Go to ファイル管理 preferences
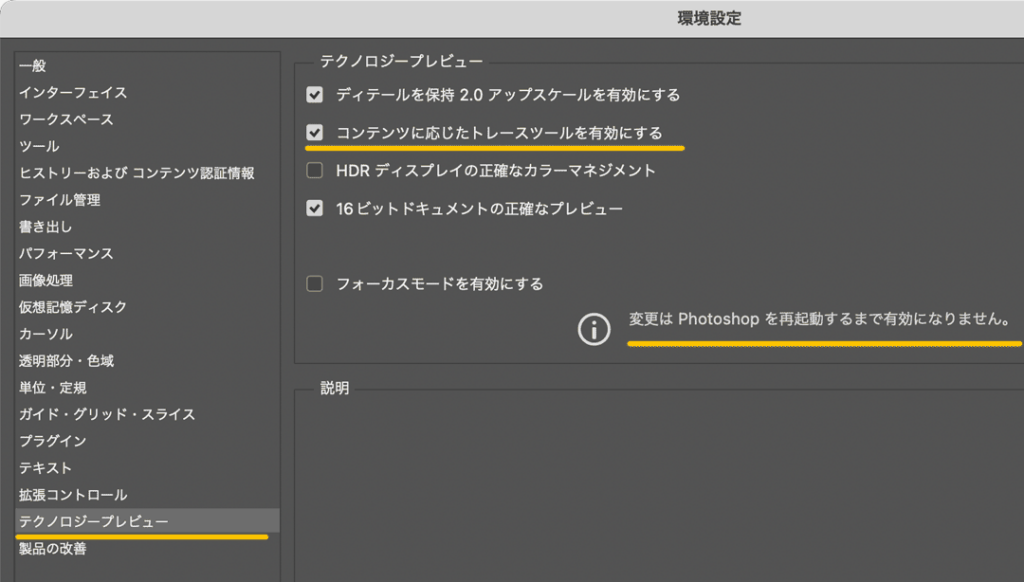Viewport: 1024px width, 582px height. 60,200
